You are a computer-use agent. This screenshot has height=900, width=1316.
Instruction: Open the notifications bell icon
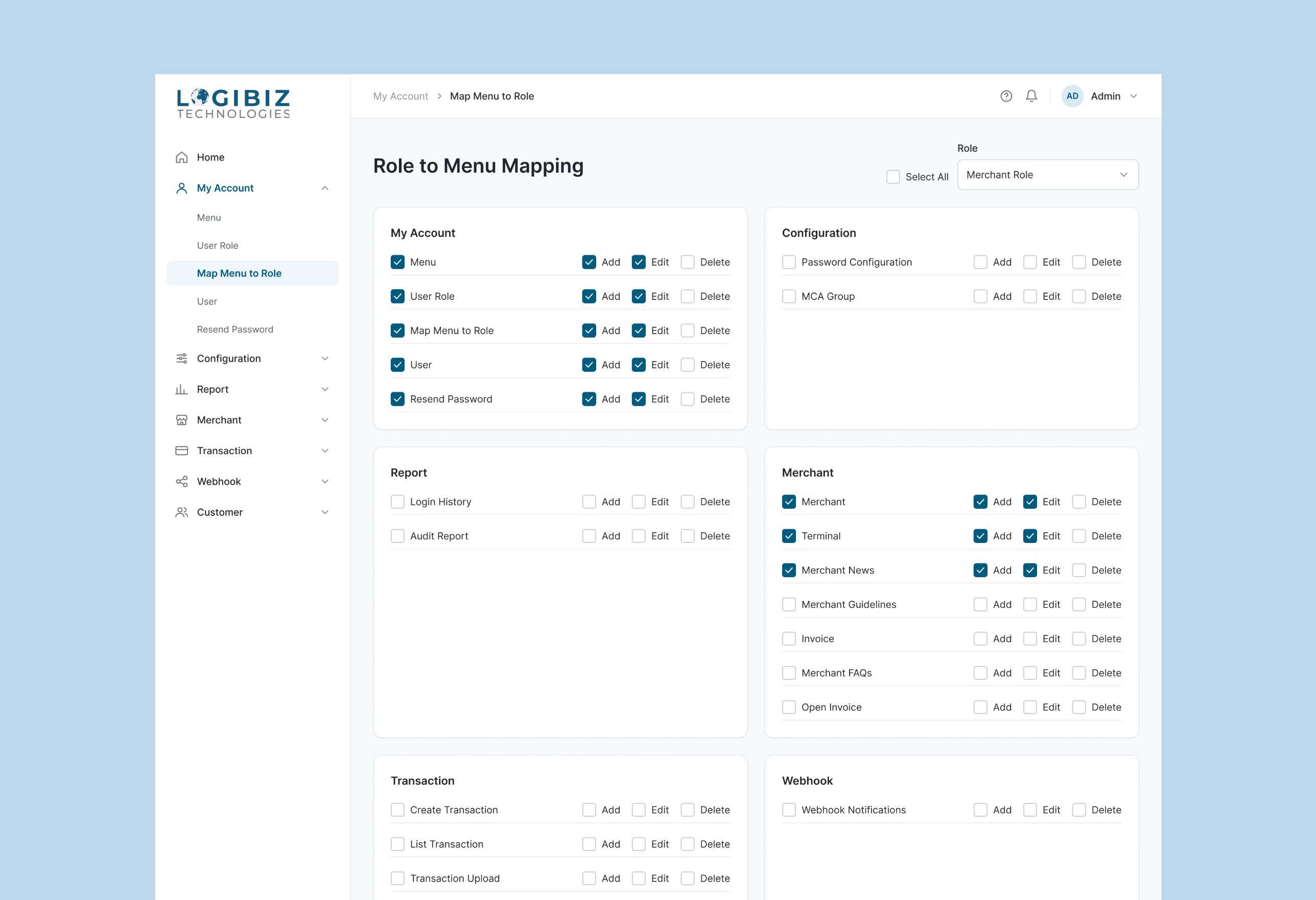[1031, 96]
